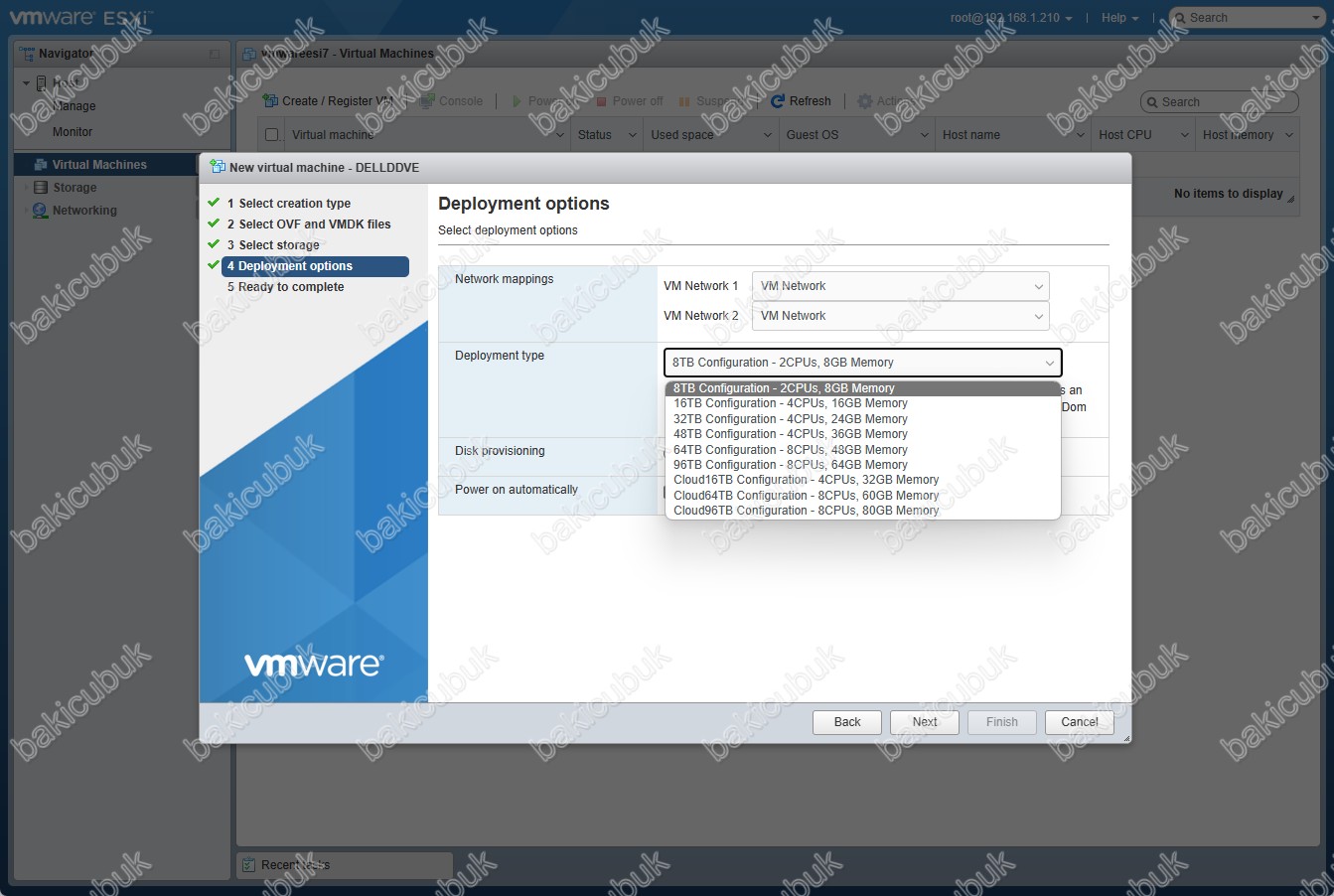
Task: Click the Refresh toolbar button
Action: pyautogui.click(x=801, y=101)
